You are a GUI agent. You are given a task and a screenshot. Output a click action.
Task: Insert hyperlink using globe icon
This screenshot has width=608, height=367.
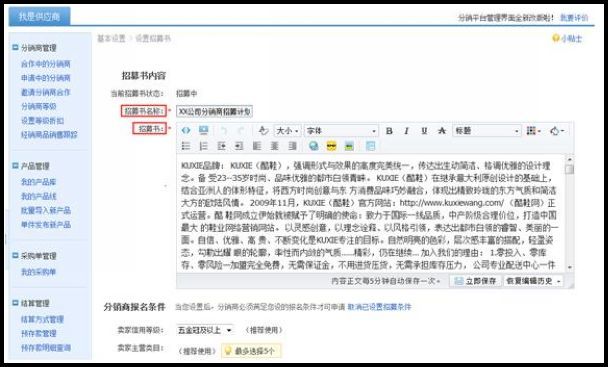[313, 146]
